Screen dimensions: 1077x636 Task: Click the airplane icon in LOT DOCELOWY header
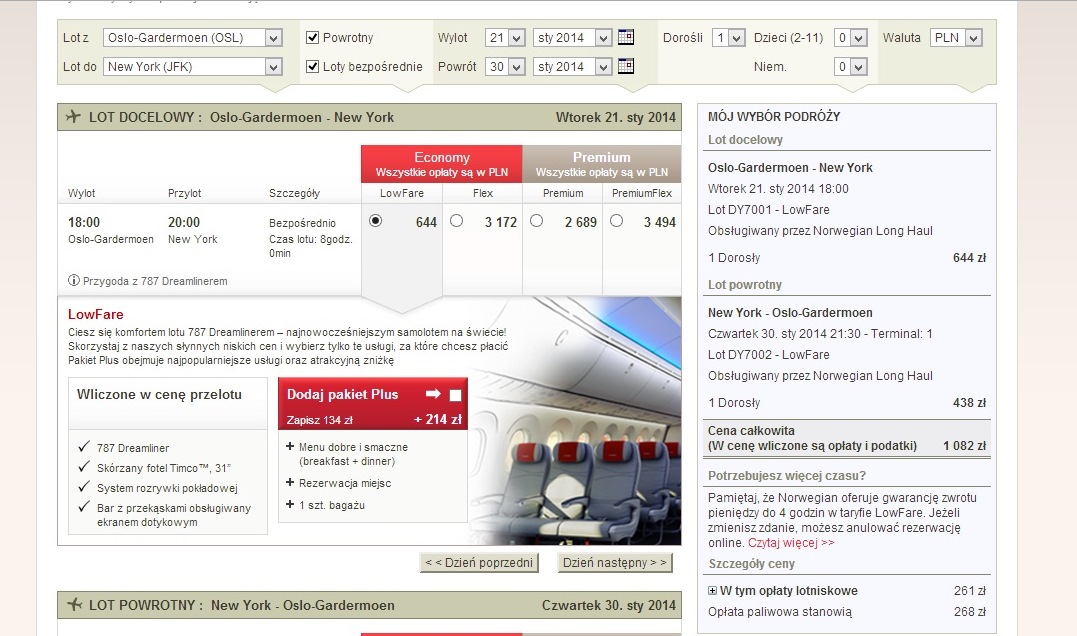pyautogui.click(x=73, y=117)
